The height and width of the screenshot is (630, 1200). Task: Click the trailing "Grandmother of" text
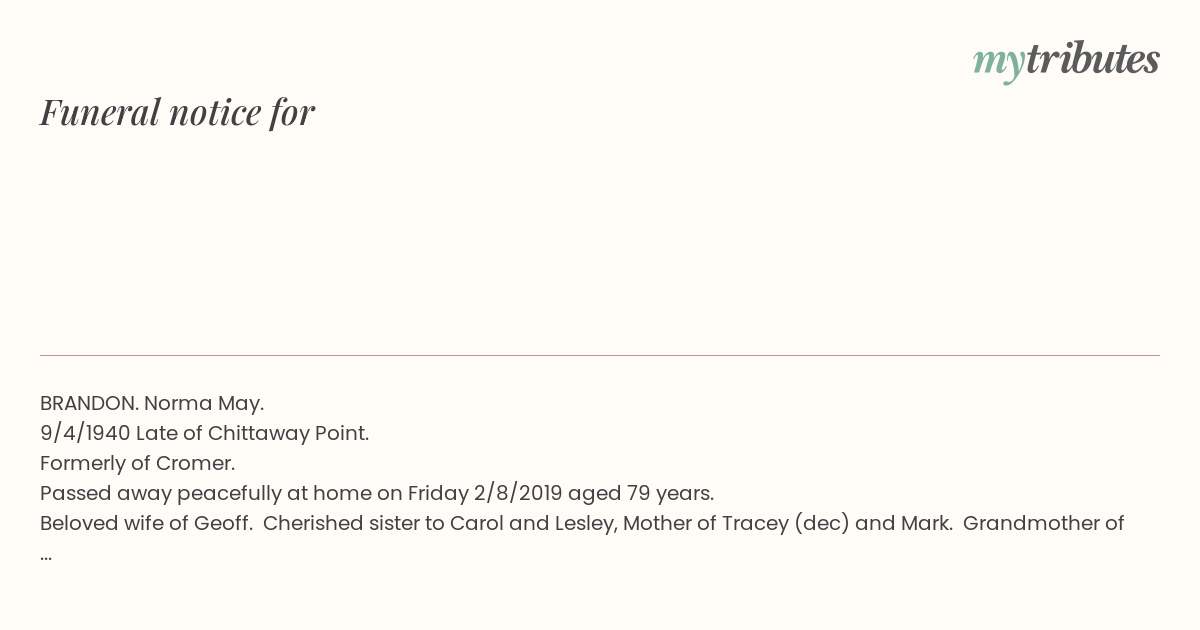(x=1044, y=523)
